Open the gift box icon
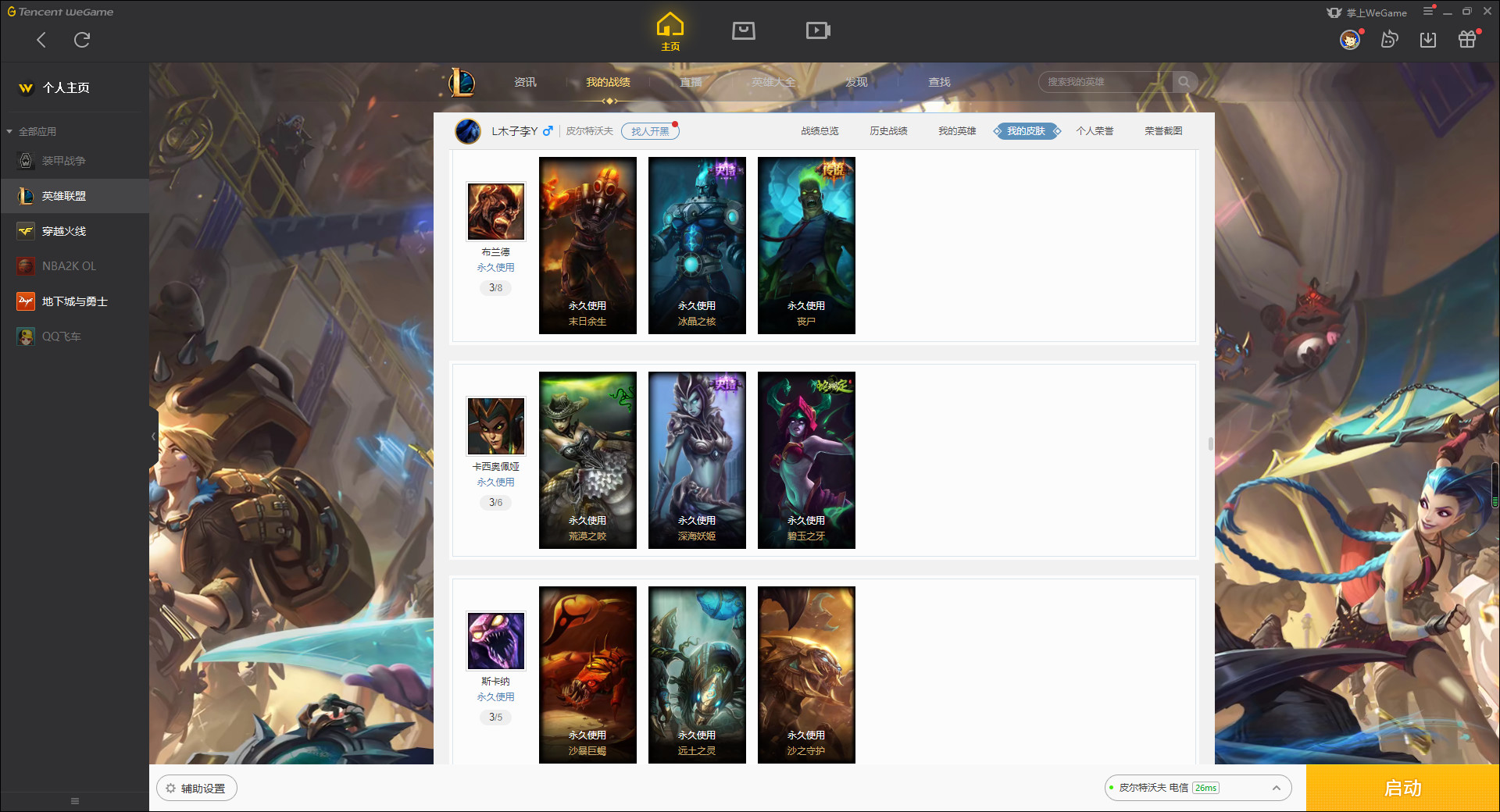1500x812 pixels. pos(1467,39)
